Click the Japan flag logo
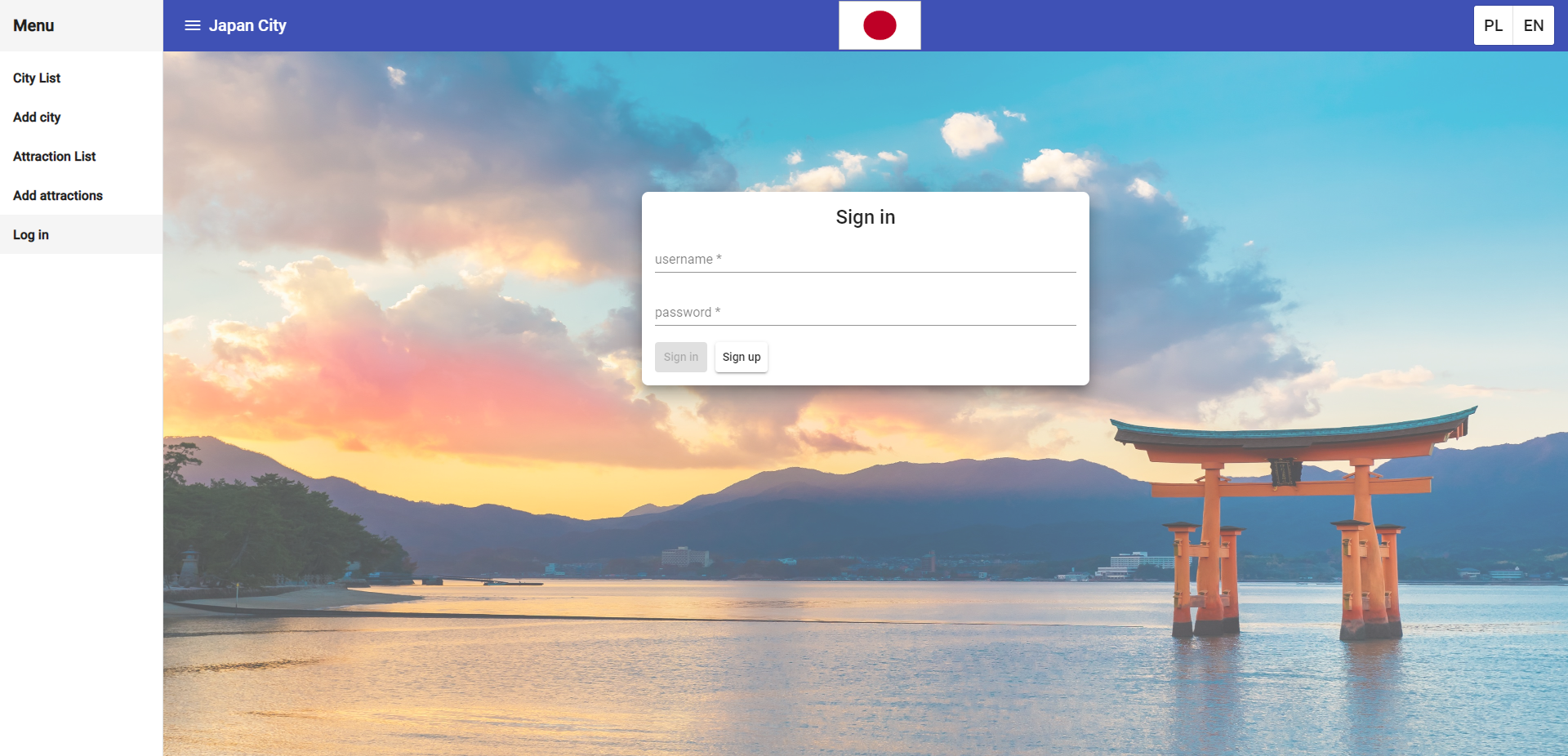The width and height of the screenshot is (1568, 756). pos(880,25)
